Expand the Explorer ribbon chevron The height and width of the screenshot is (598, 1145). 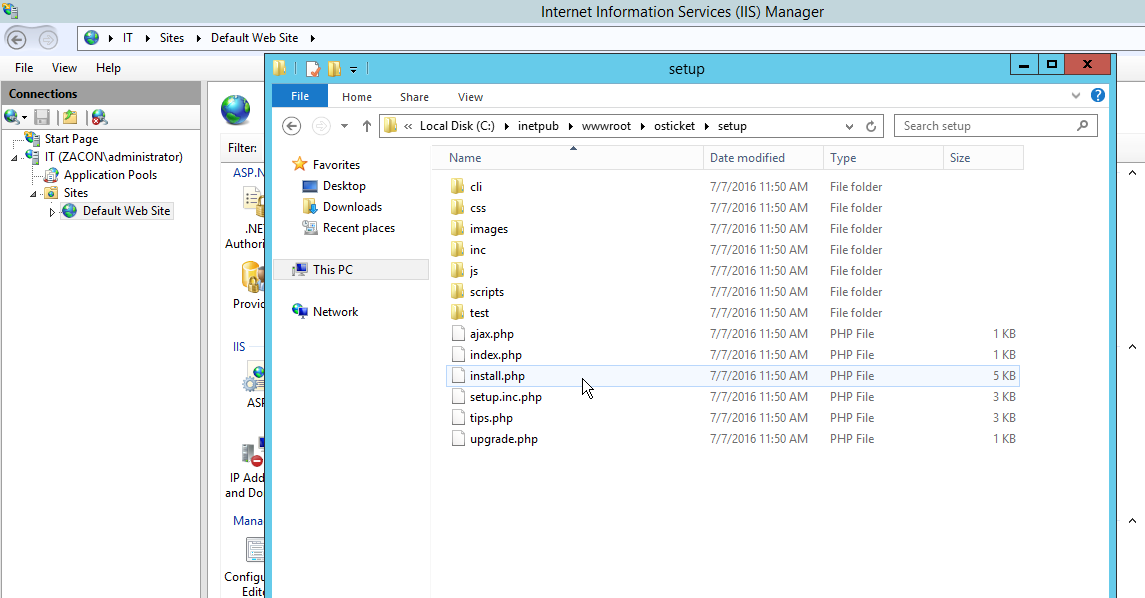tap(1076, 96)
